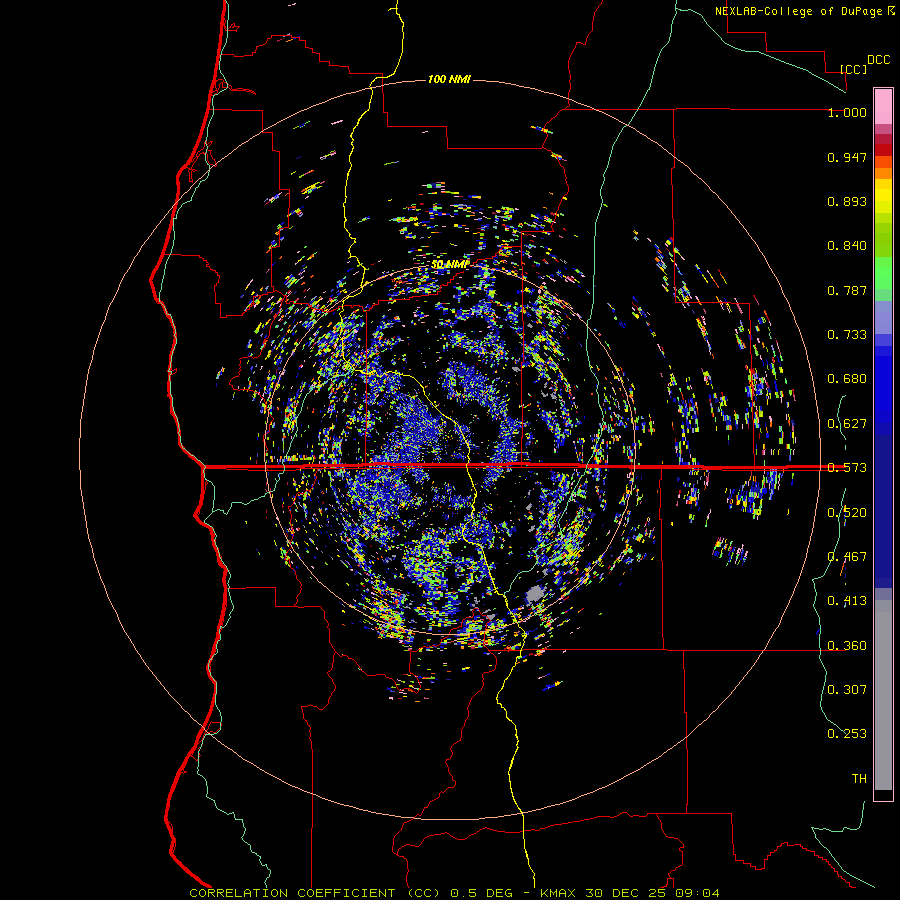Viewport: 900px width, 900px height.
Task: Click the 0.947 legend value
Action: tap(847, 157)
